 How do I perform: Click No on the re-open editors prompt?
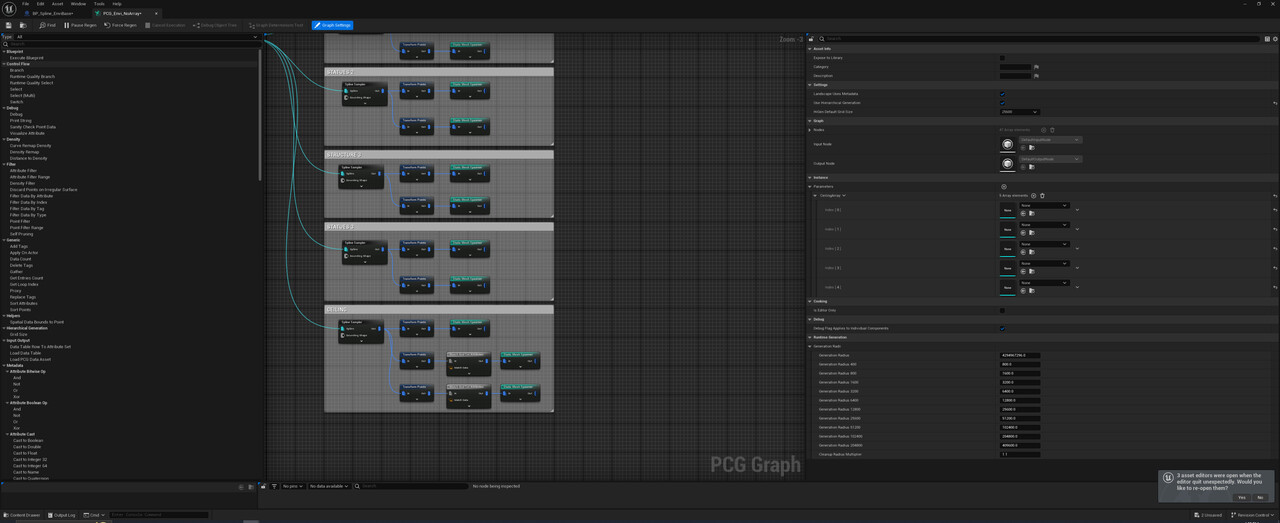click(1260, 497)
